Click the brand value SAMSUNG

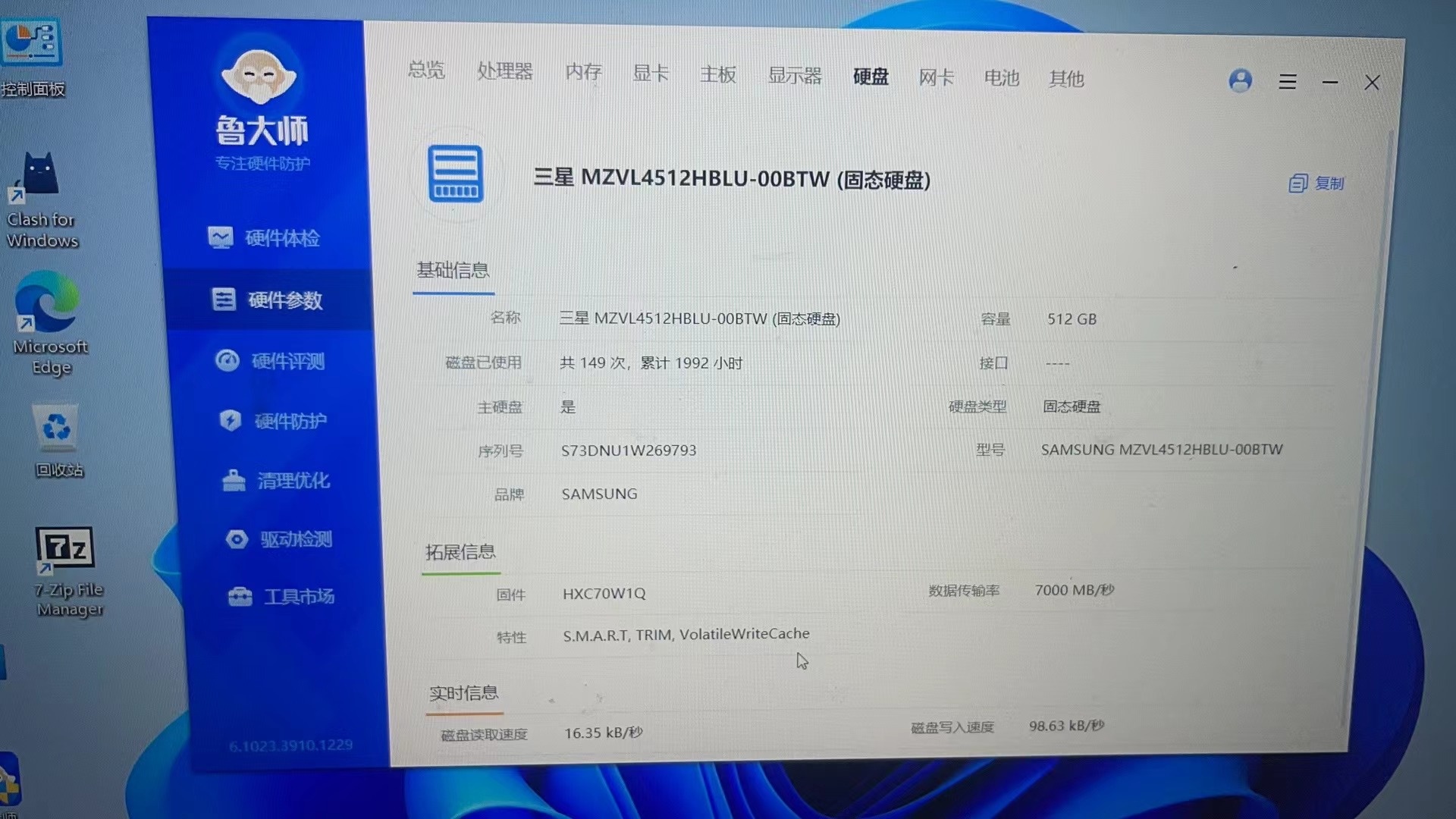599,494
